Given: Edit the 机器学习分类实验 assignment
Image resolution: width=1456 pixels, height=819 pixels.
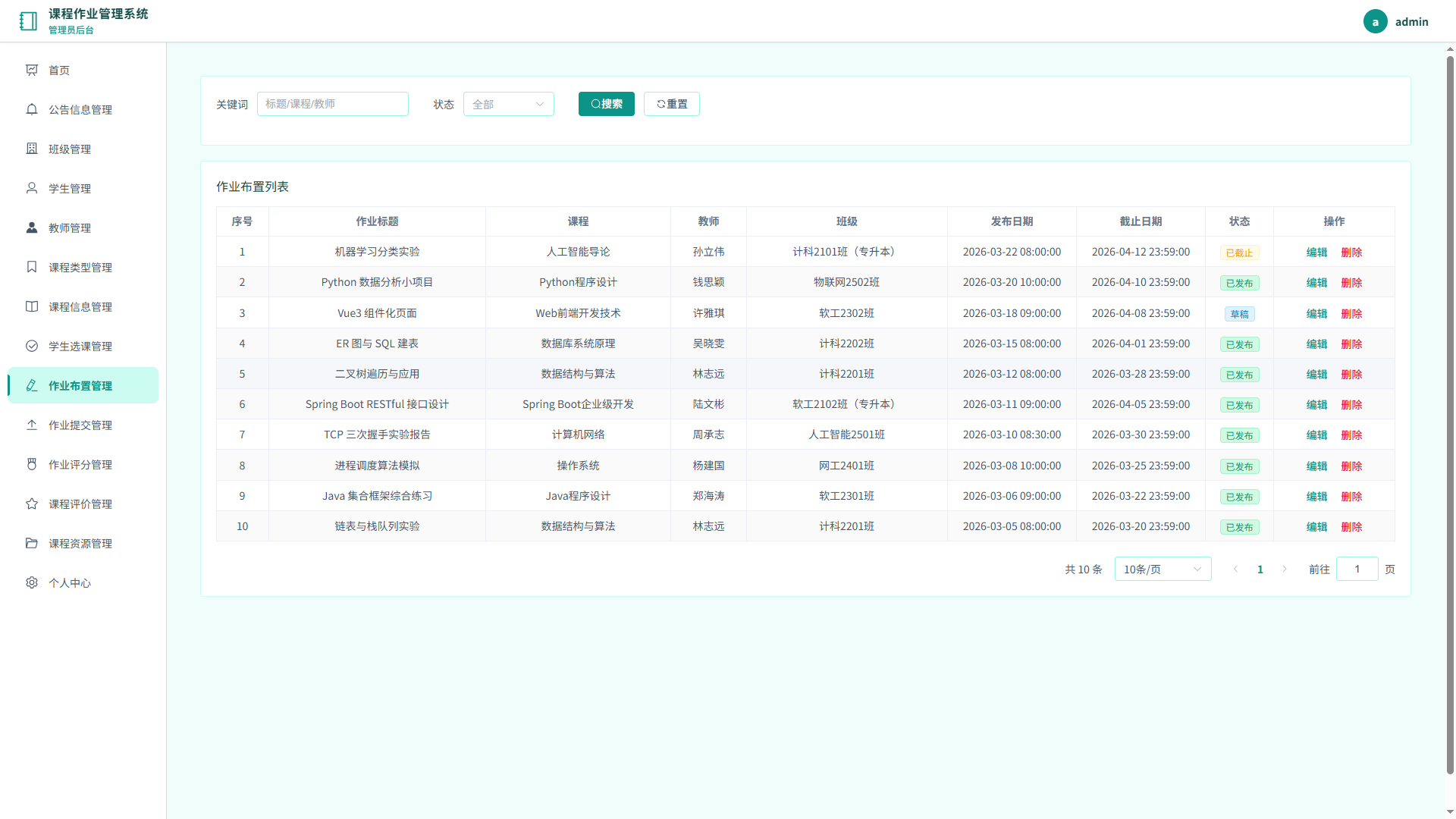Looking at the screenshot, I should point(1316,253).
